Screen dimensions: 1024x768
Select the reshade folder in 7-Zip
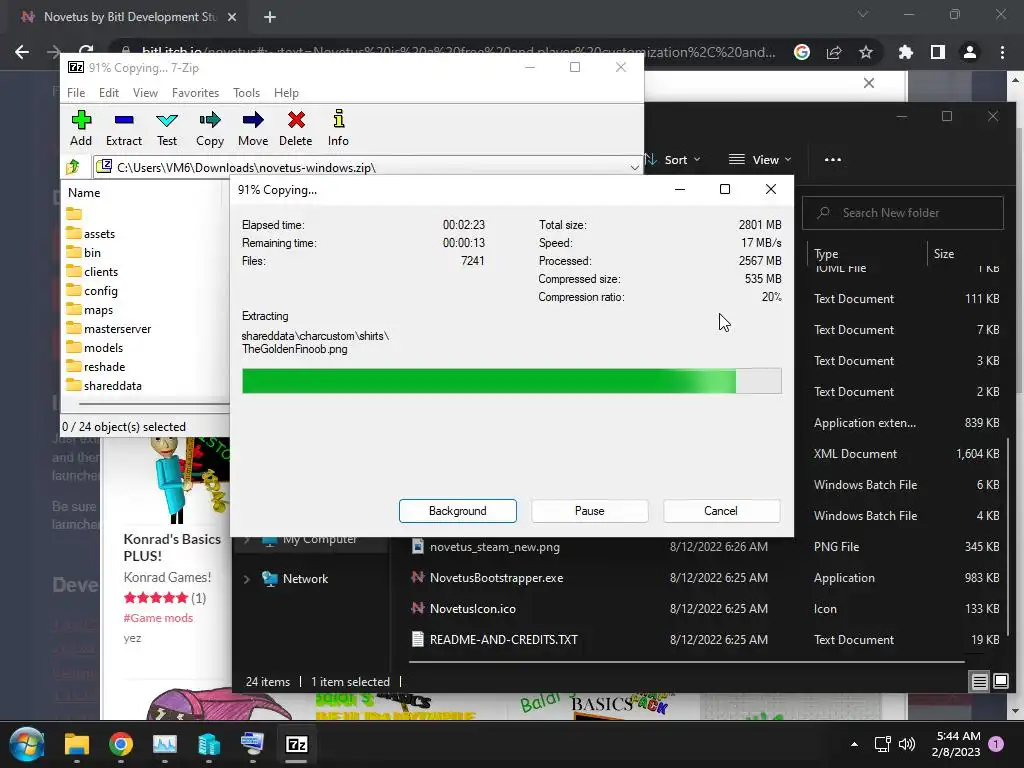pyautogui.click(x=95, y=366)
